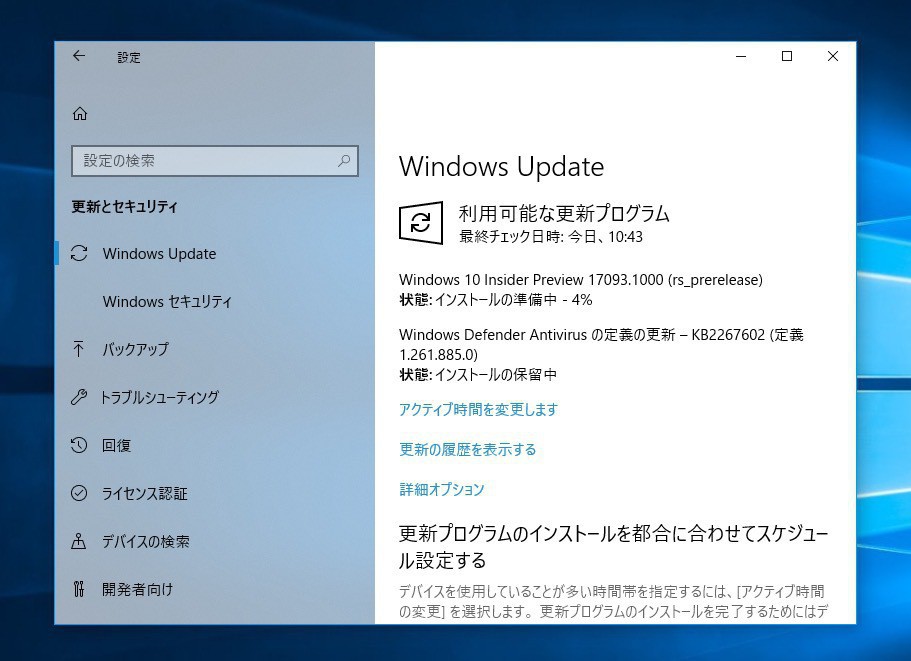Viewport: 911px width, 661px height.
Task: Click the back arrow in Settings header
Action: click(x=79, y=56)
